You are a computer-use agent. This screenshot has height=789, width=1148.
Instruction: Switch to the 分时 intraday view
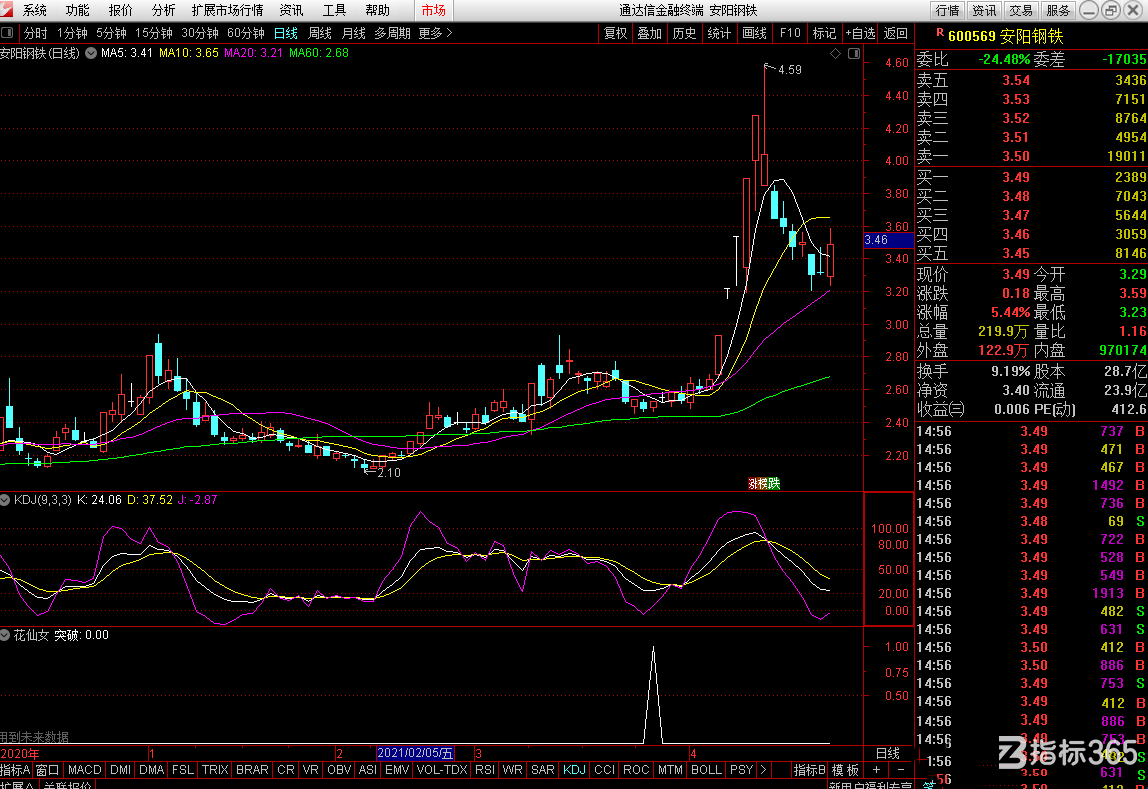click(x=35, y=33)
